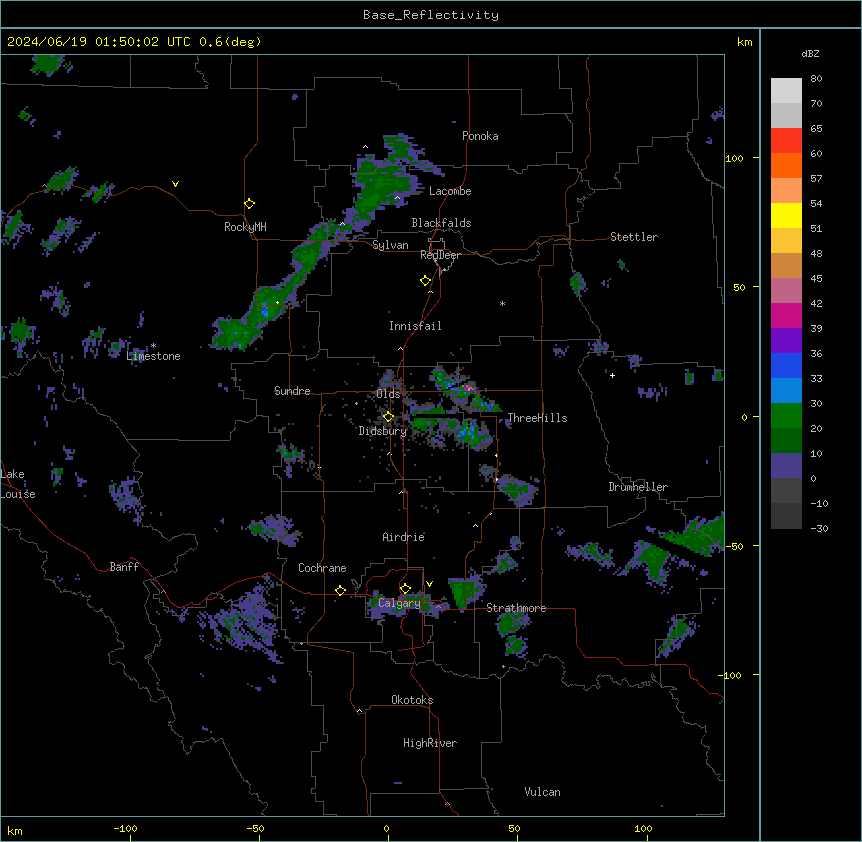Select the blue 33-36 dBZ legend swatch

(x=786, y=365)
